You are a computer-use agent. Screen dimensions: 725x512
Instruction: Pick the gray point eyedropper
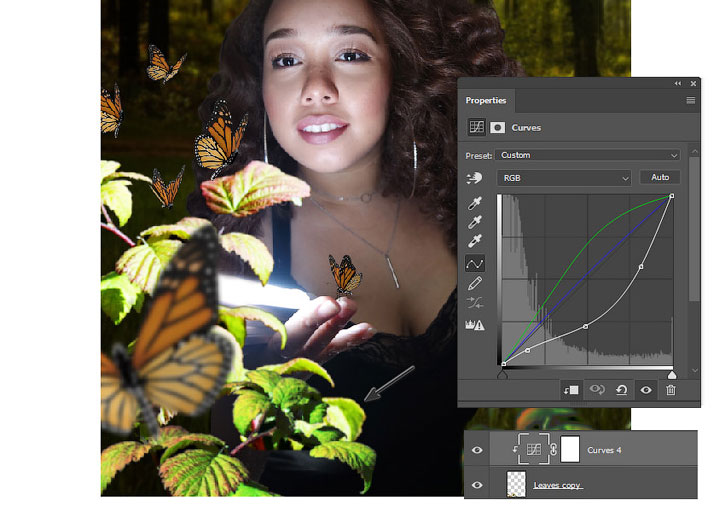pyautogui.click(x=475, y=222)
